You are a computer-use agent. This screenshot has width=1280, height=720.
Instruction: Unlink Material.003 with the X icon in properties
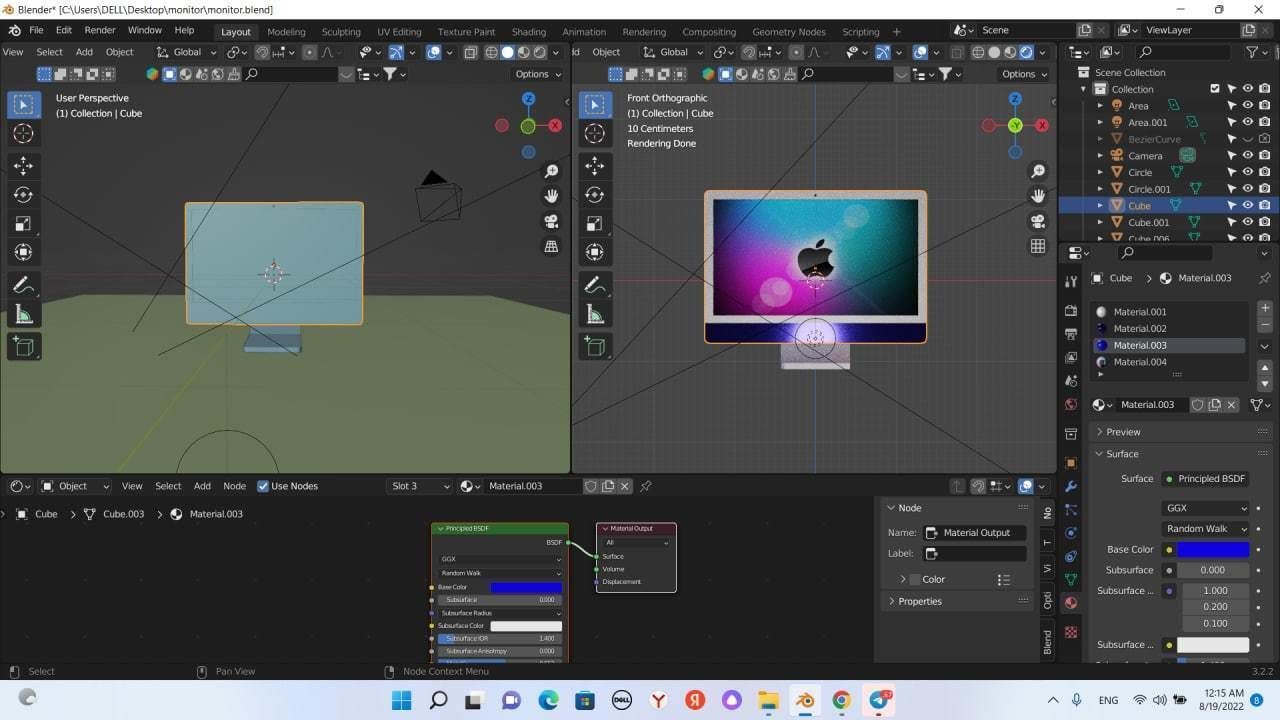pos(1231,405)
